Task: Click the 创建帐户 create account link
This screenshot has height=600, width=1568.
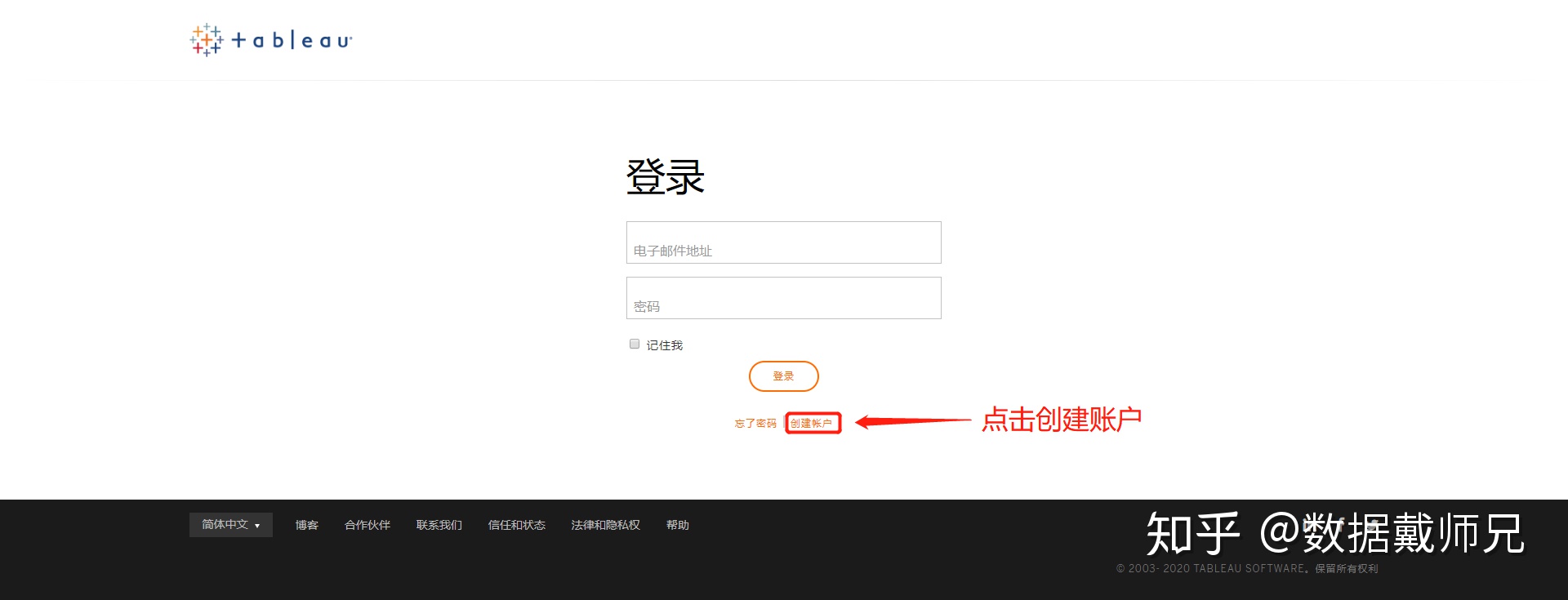Action: click(811, 424)
